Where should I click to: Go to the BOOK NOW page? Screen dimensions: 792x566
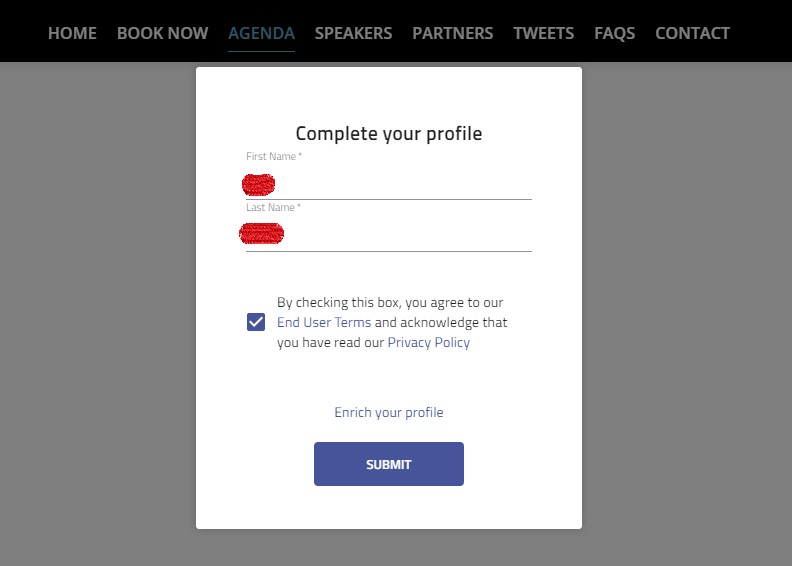tap(162, 33)
